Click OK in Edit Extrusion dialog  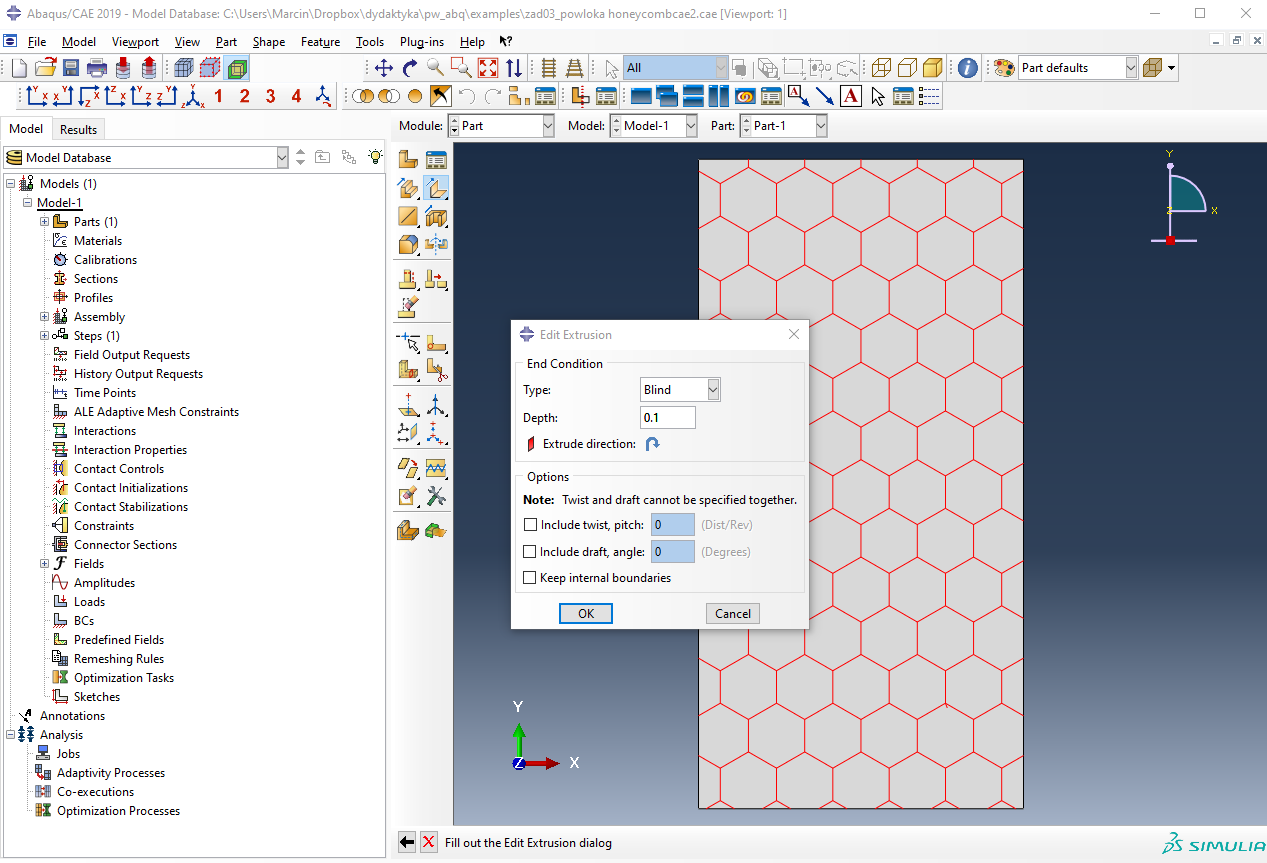586,614
